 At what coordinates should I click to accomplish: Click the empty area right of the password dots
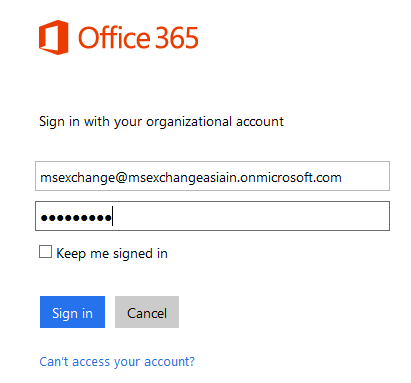[x=250, y=216]
